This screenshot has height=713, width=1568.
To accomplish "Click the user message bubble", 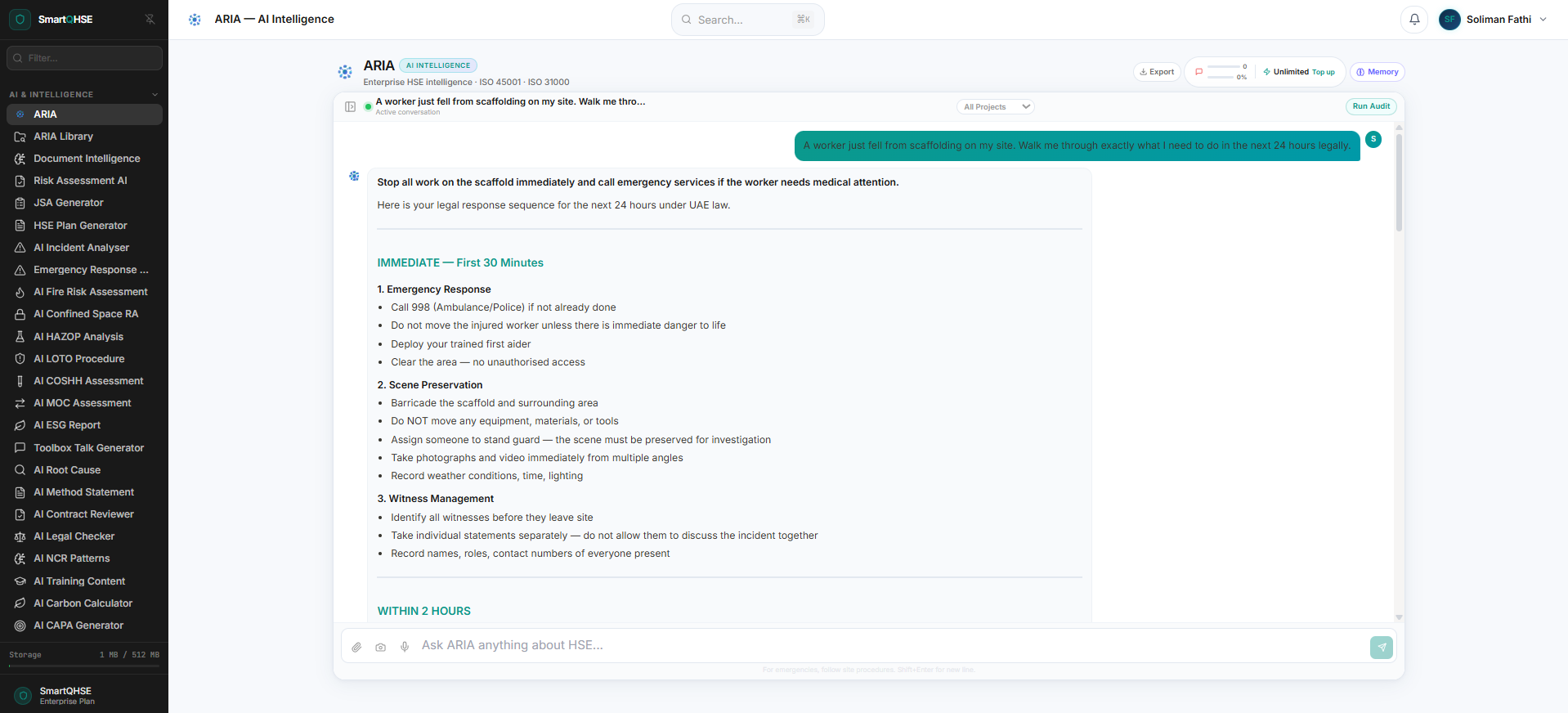I will pos(1077,146).
